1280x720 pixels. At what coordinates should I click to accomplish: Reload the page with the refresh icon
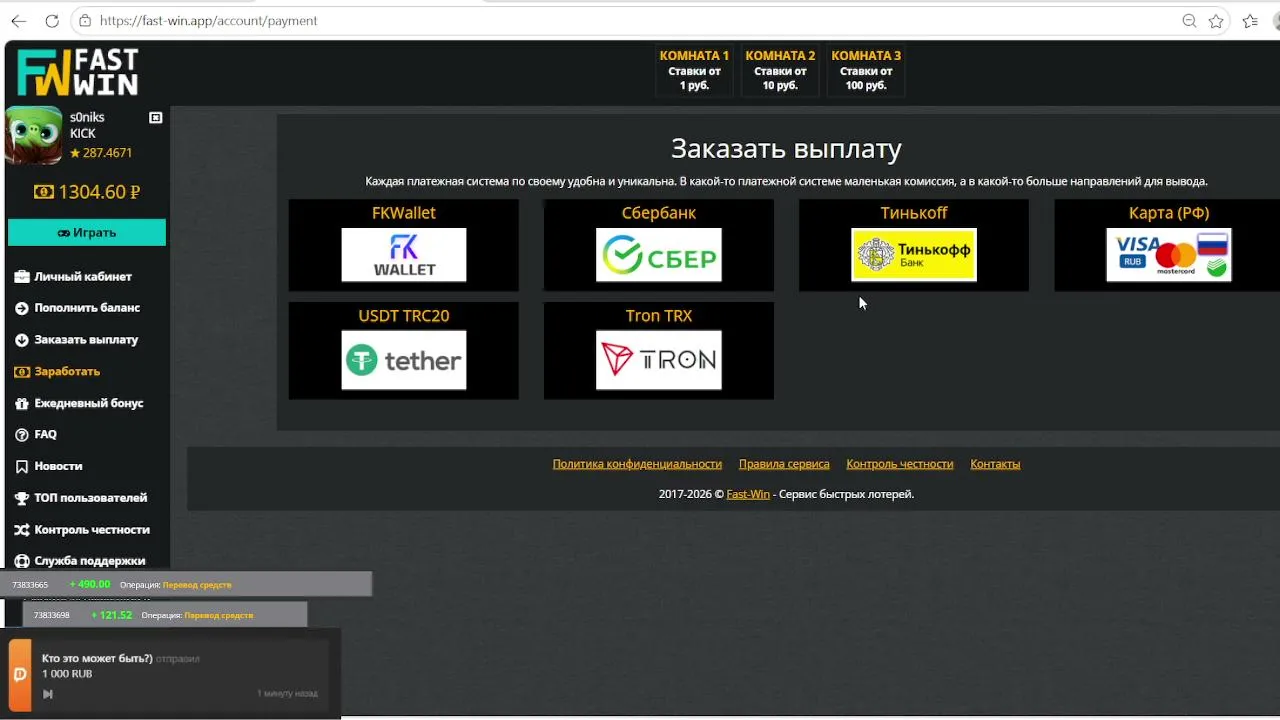tap(52, 21)
